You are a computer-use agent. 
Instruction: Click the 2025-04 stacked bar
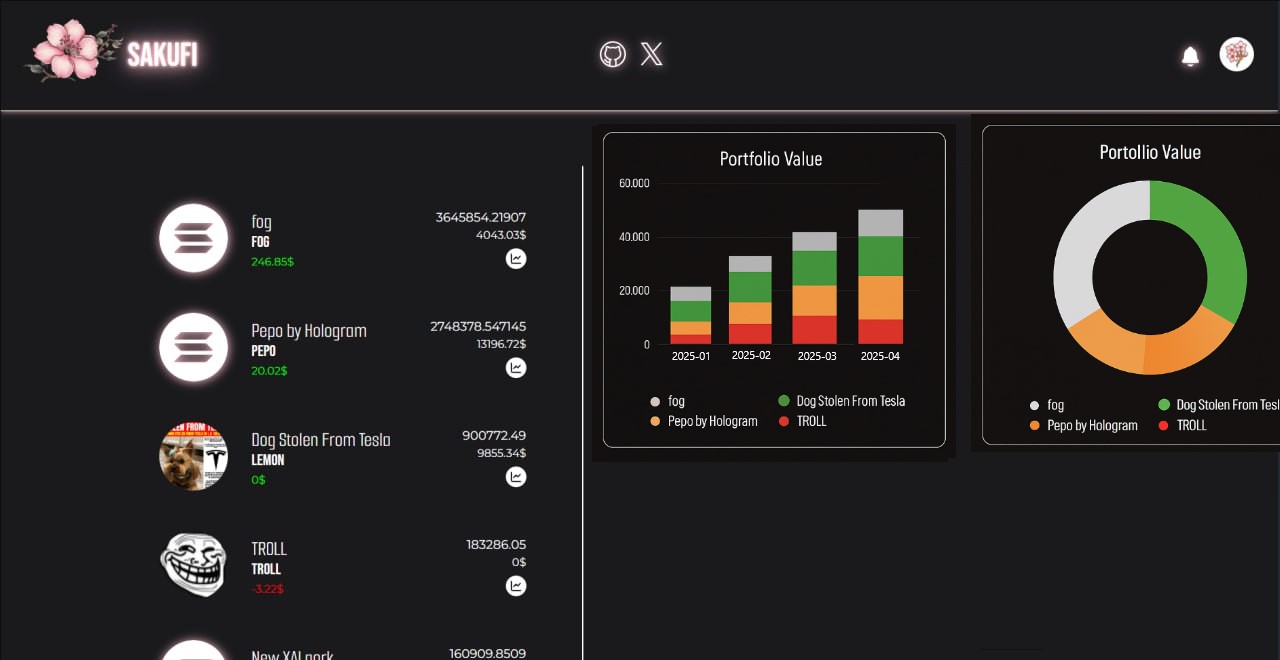point(880,277)
